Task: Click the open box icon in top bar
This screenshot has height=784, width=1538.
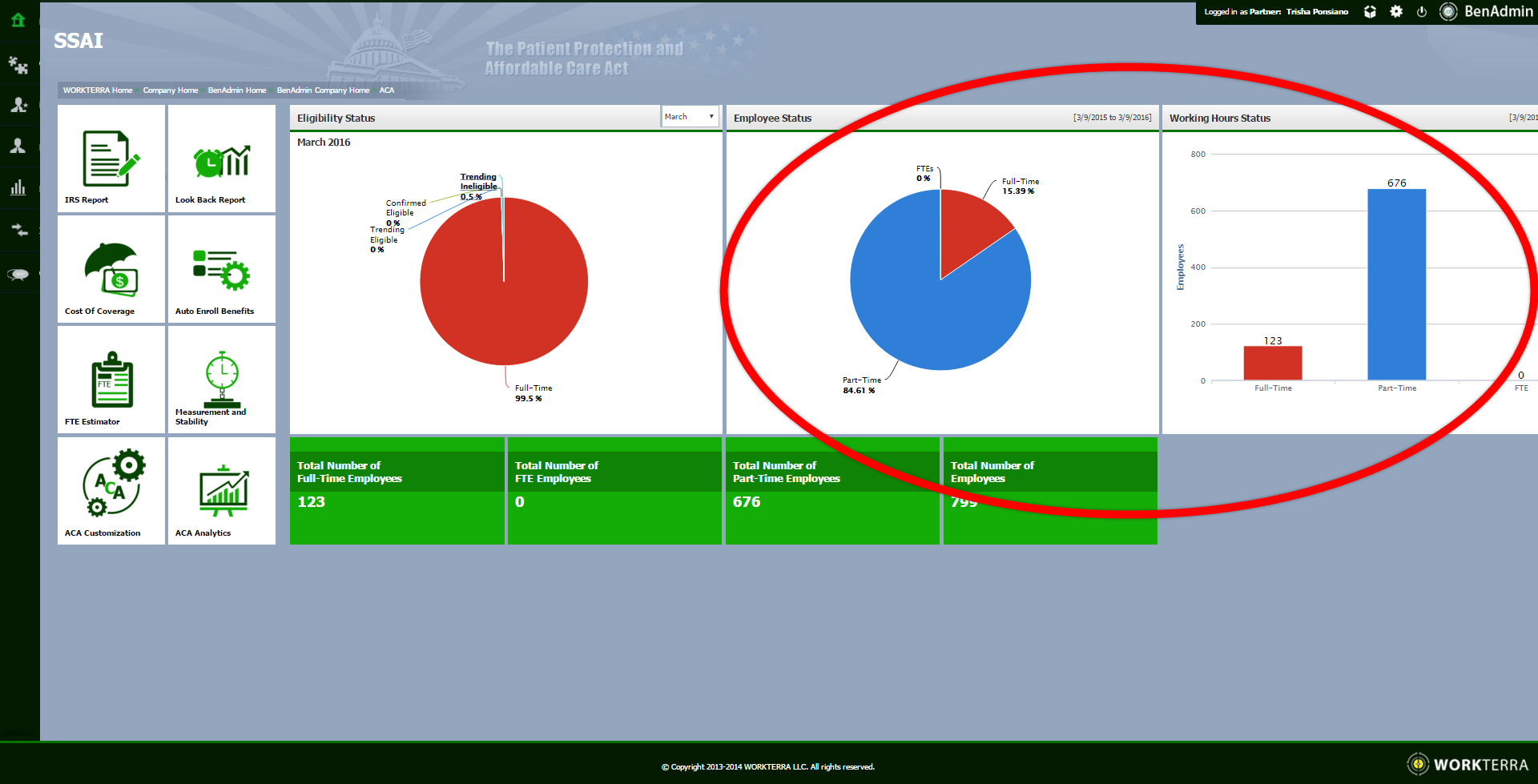Action: 1370,12
